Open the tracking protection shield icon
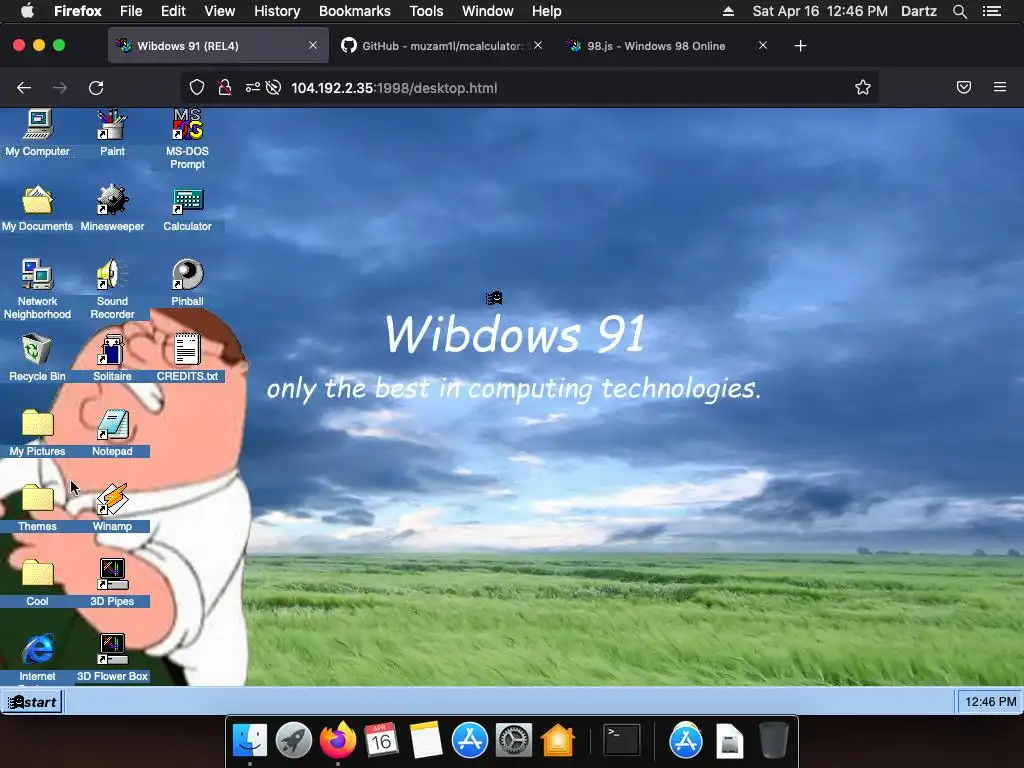This screenshot has width=1024, height=768. 197,88
